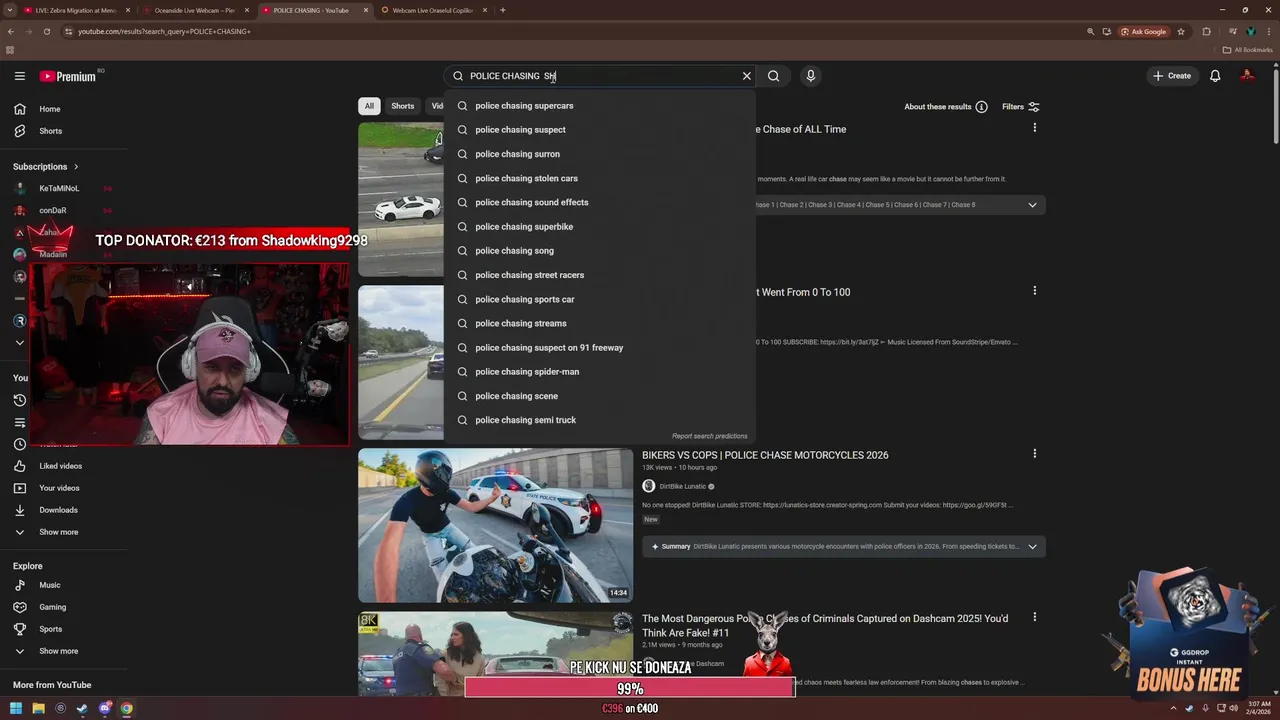
Task: Open 'BIKERS VS COPS | POLICE CHASE MOTORCYCLES 2026' title
Action: click(x=765, y=455)
